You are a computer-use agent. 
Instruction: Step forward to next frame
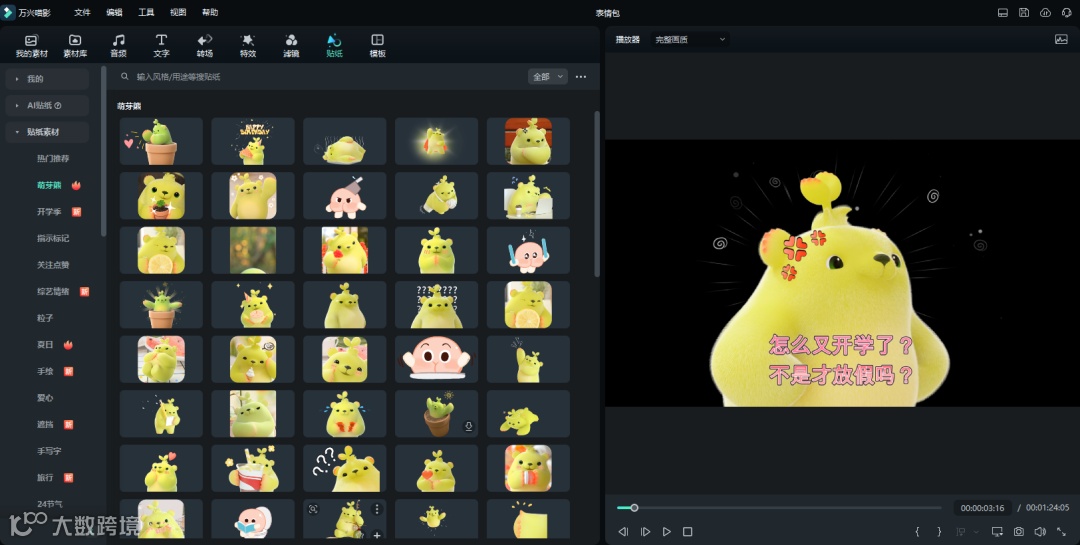tap(645, 531)
